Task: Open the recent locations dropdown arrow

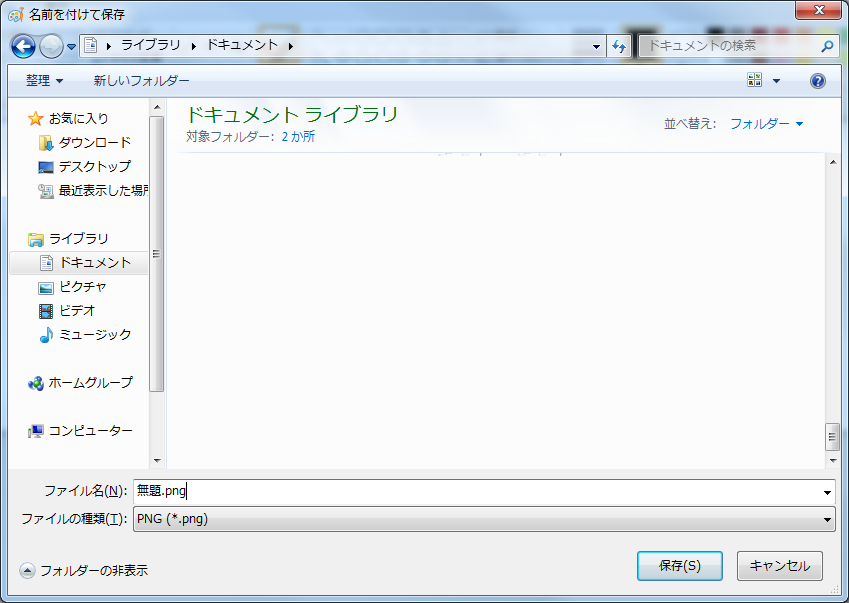Action: (x=71, y=47)
